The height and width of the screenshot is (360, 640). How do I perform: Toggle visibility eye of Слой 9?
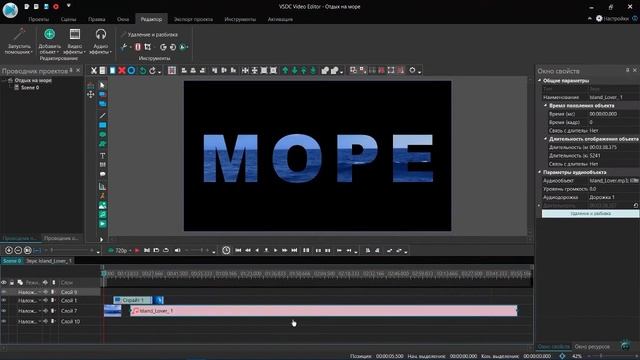[4, 292]
